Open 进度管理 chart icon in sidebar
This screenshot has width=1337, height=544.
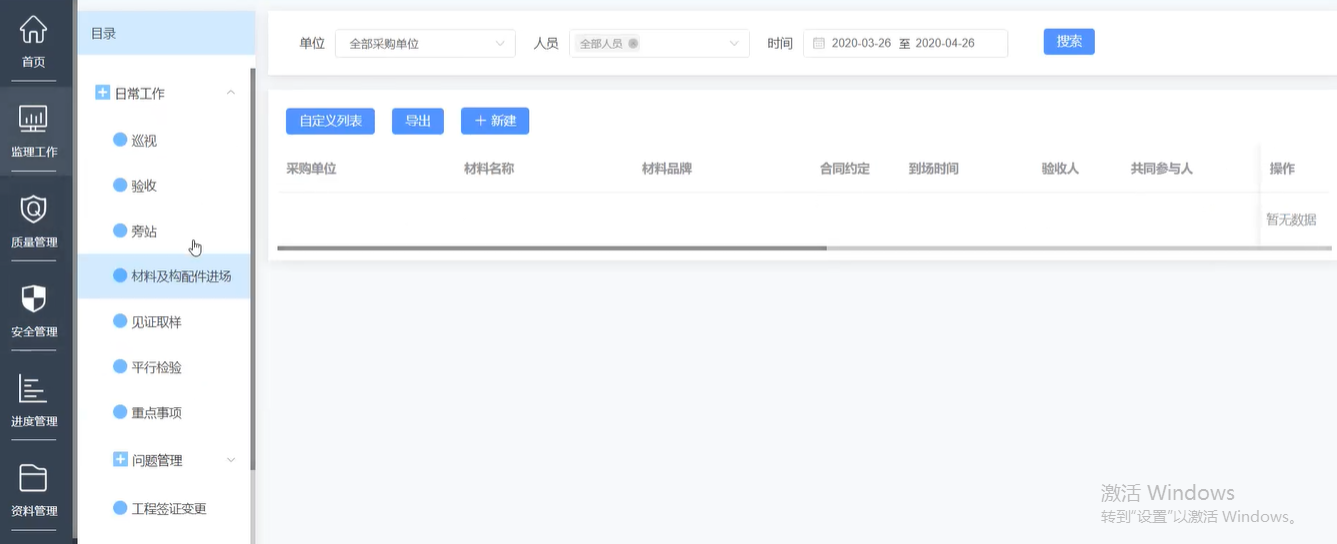click(33, 389)
